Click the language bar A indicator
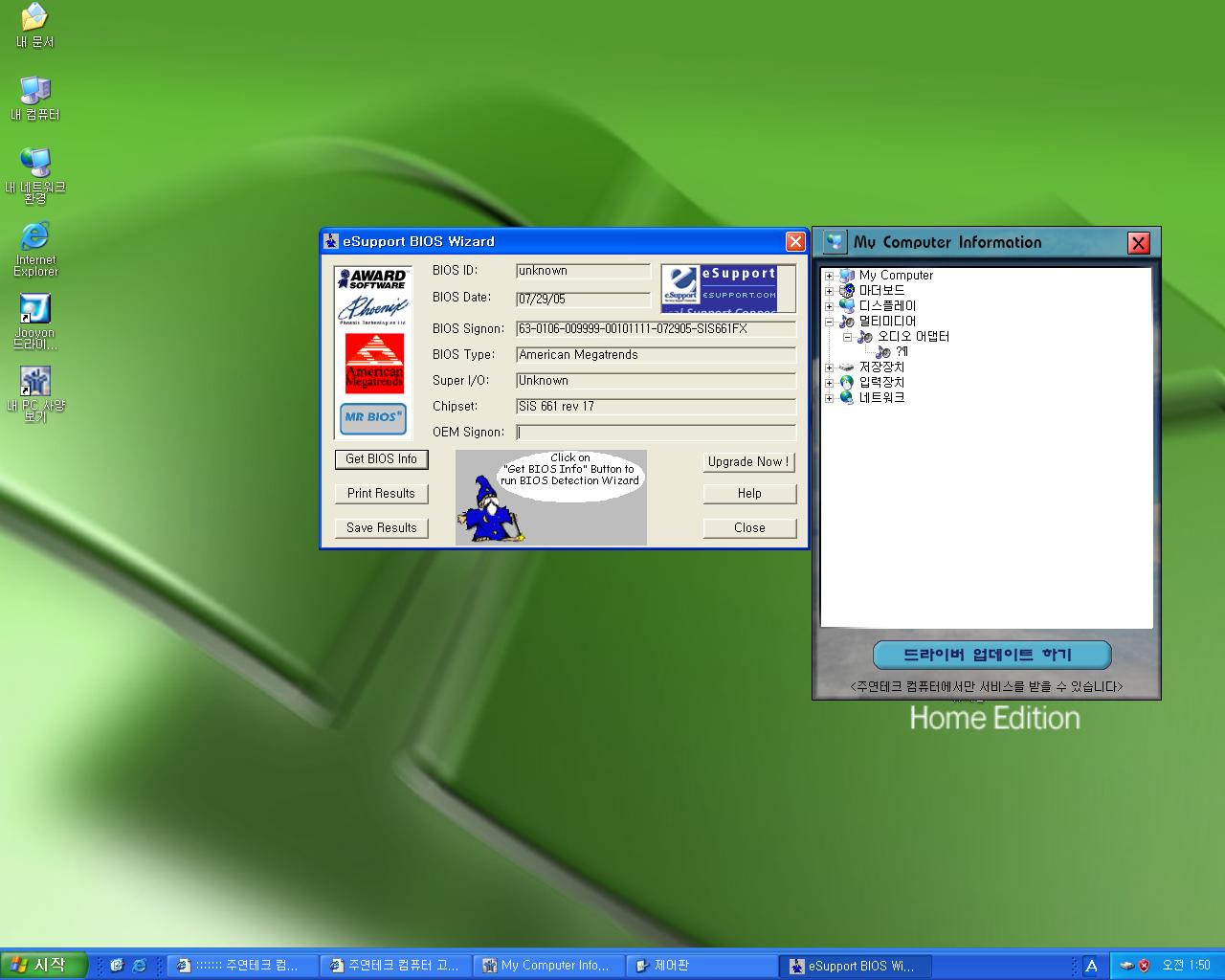This screenshot has width=1225, height=980. coord(1091,967)
